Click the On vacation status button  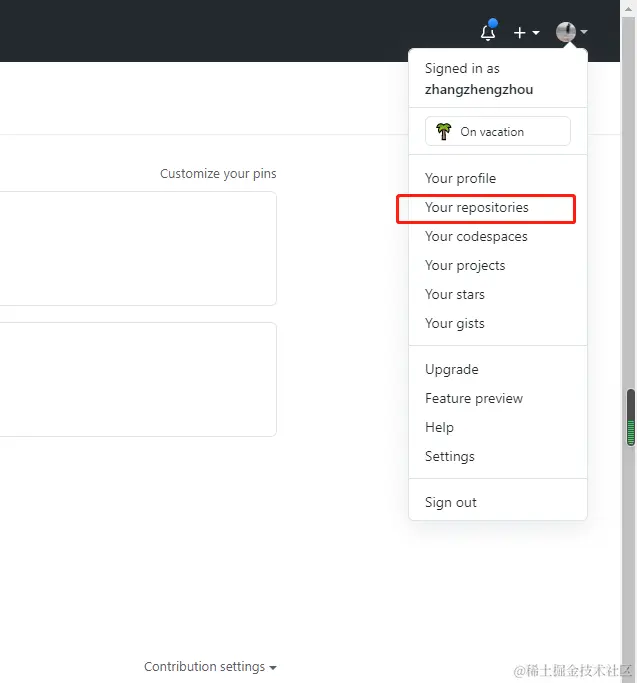[498, 131]
